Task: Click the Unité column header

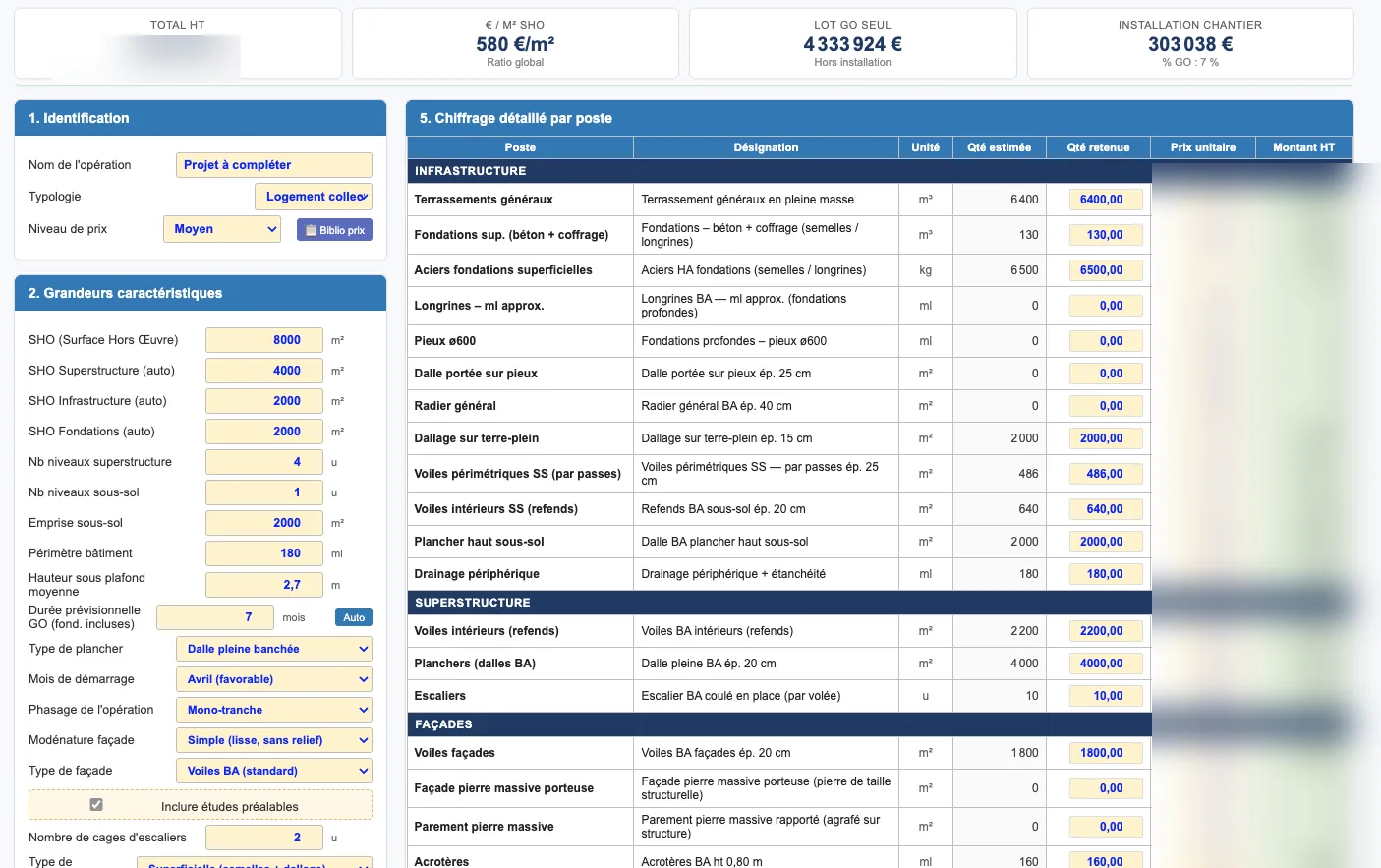Action: 925,147
